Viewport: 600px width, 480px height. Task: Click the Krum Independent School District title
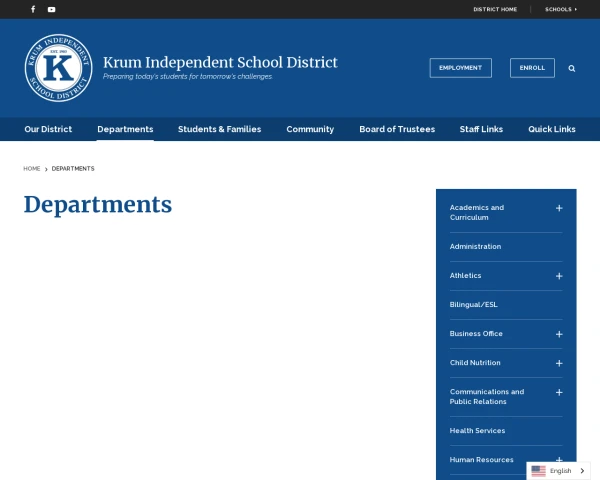220,62
